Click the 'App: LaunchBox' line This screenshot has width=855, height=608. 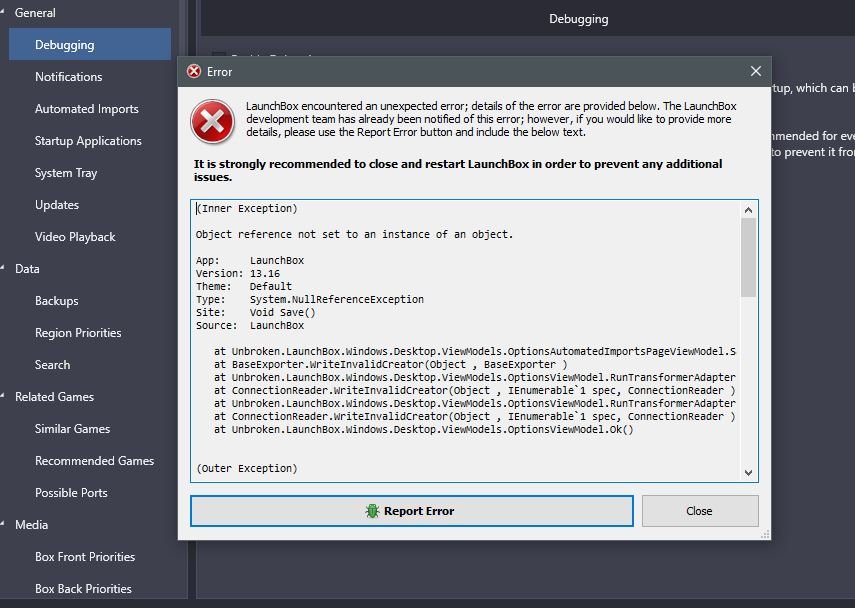click(x=250, y=260)
